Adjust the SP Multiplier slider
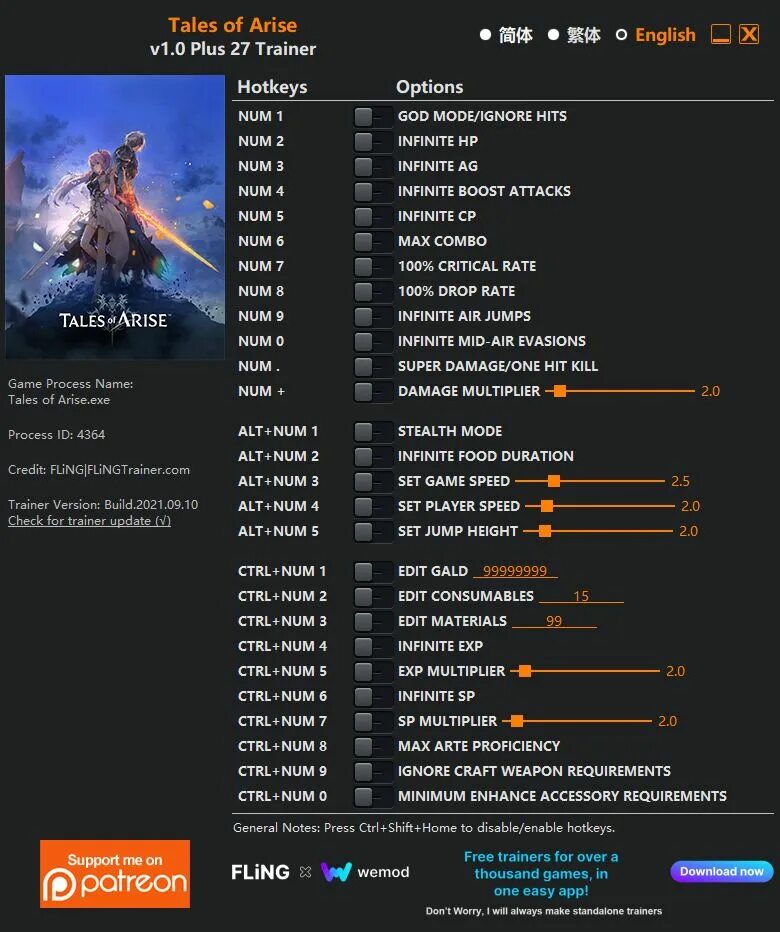Screen dimensions: 780x932 click(x=577, y=722)
